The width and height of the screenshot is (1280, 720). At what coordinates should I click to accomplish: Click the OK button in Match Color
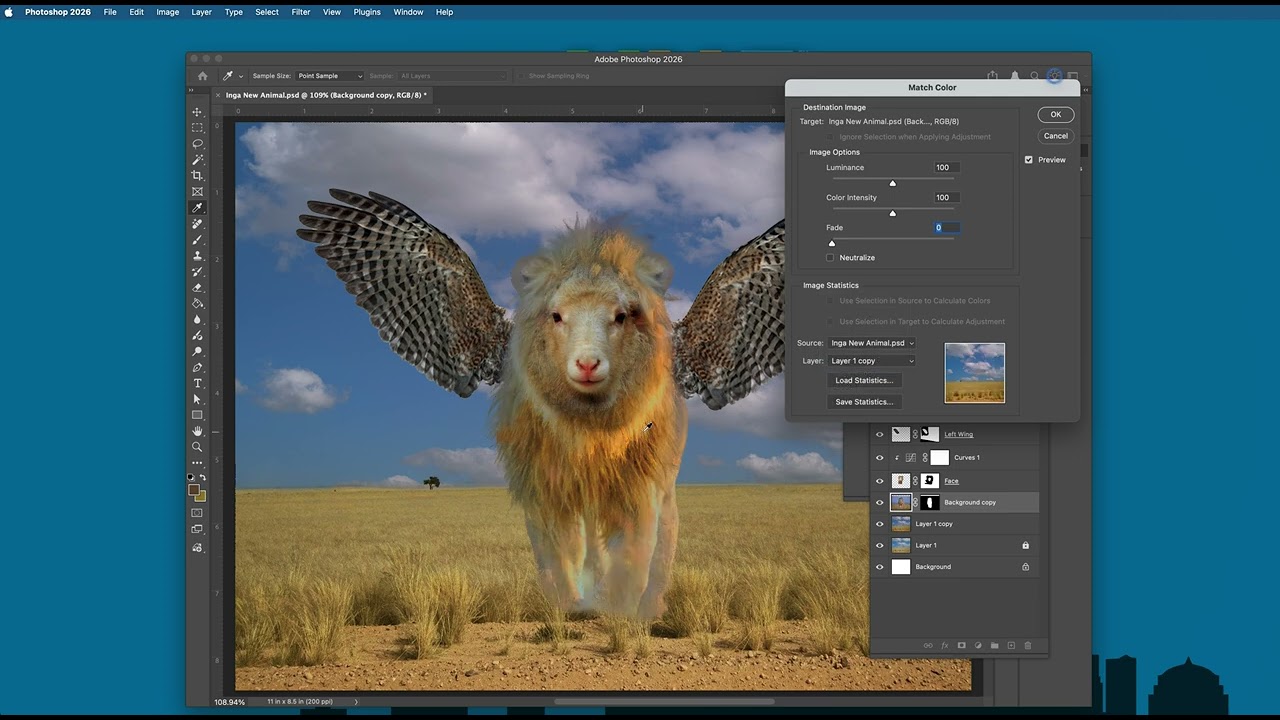tap(1055, 115)
